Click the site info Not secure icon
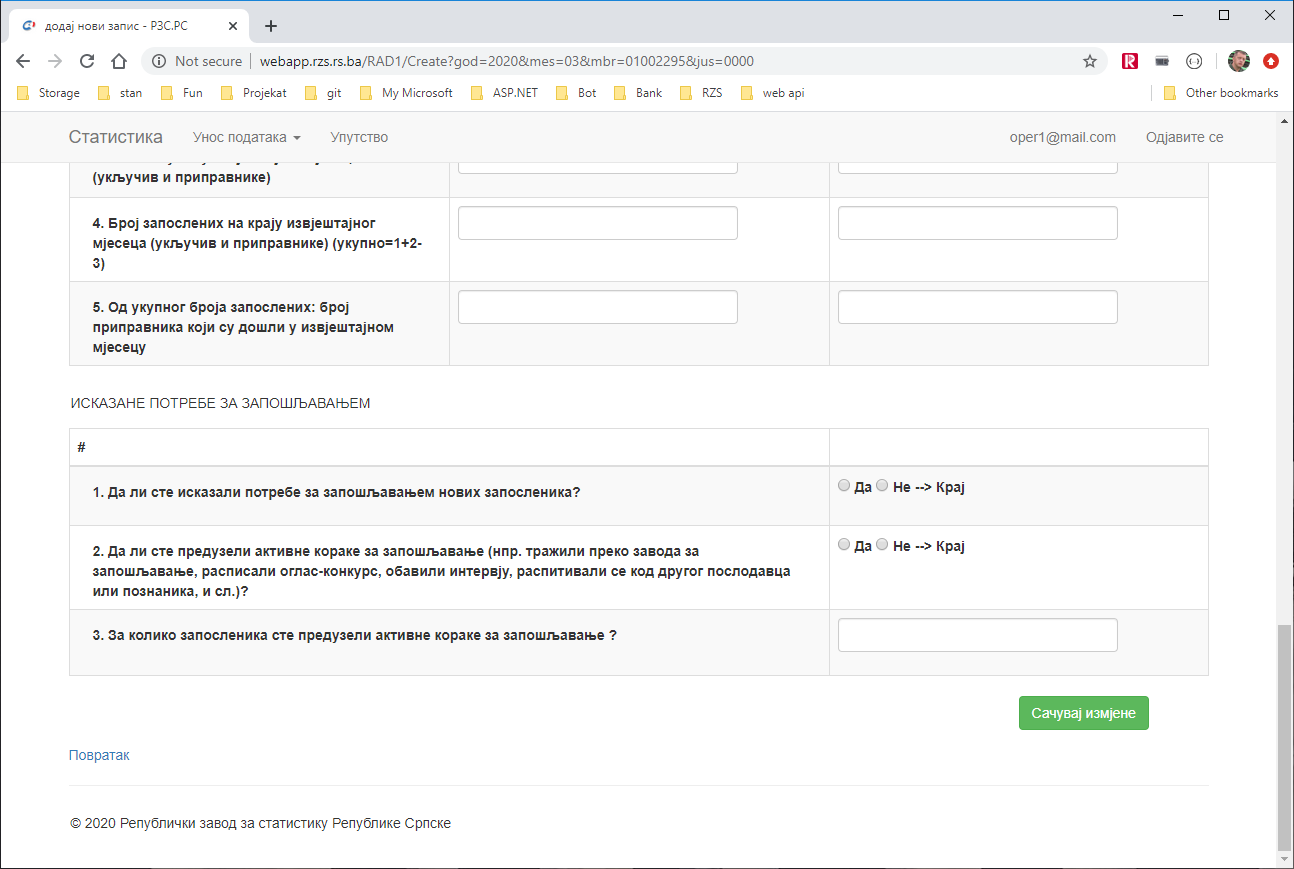Image resolution: width=1294 pixels, height=869 pixels. click(x=159, y=61)
